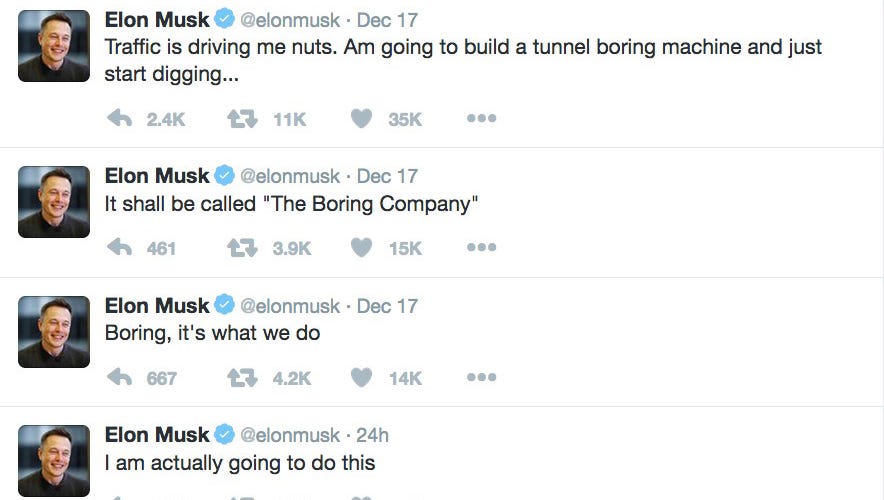Viewport: 884px width, 500px height.
Task: Retweet "Boring, it's what we do" tweet
Action: (x=242, y=378)
